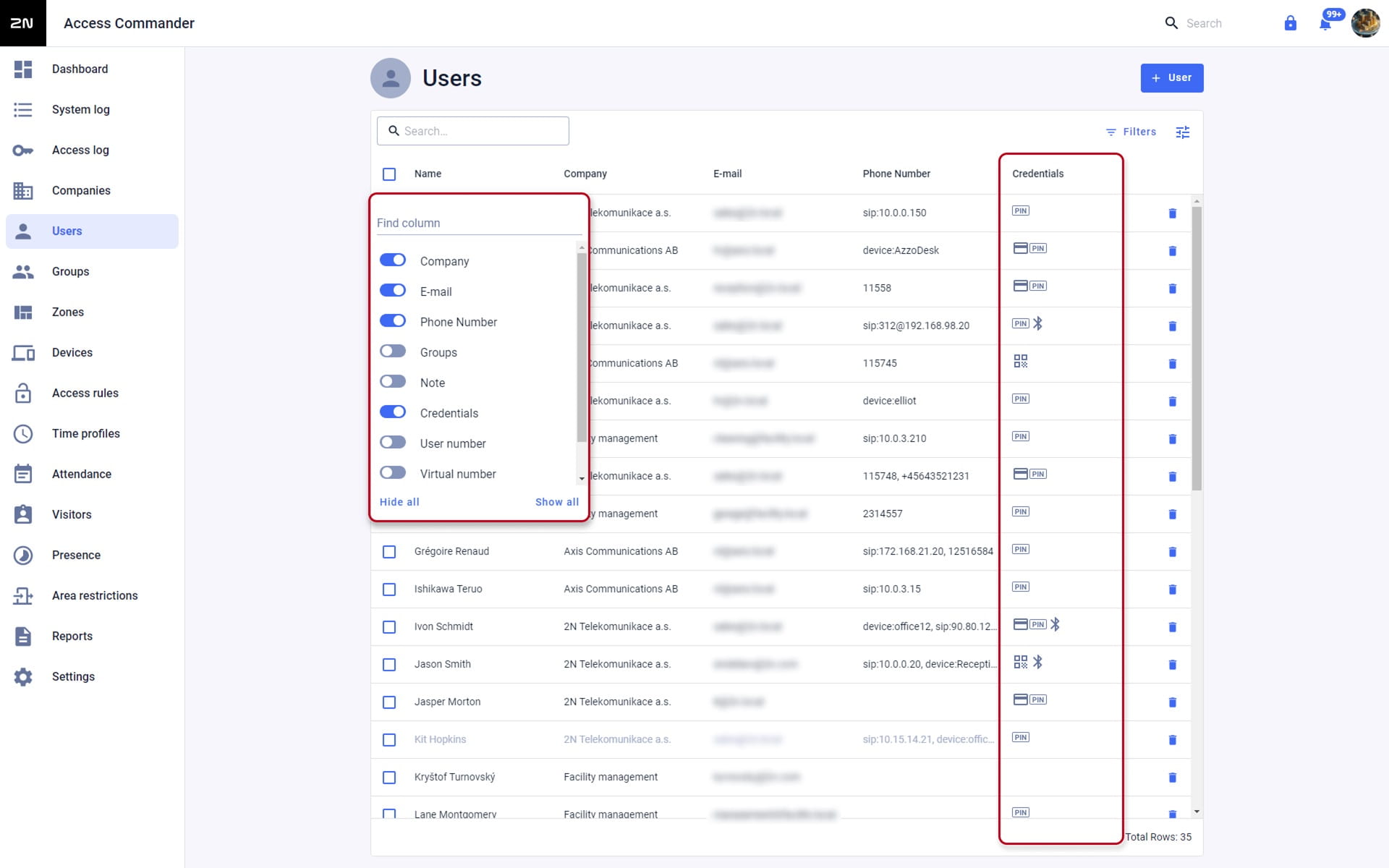Click the table scrollbar down arrow
The height and width of the screenshot is (868, 1389).
tap(1197, 812)
